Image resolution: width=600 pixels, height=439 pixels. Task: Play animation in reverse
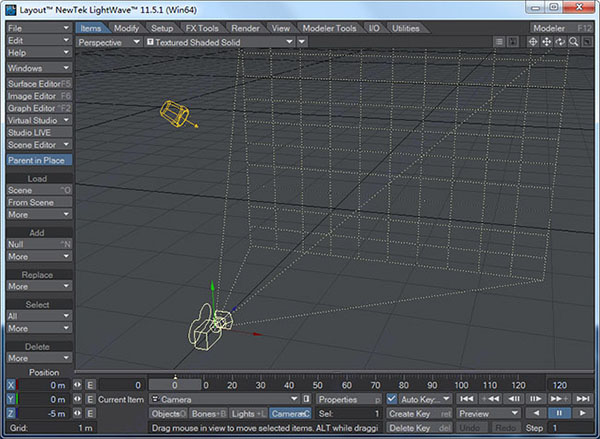pos(536,413)
